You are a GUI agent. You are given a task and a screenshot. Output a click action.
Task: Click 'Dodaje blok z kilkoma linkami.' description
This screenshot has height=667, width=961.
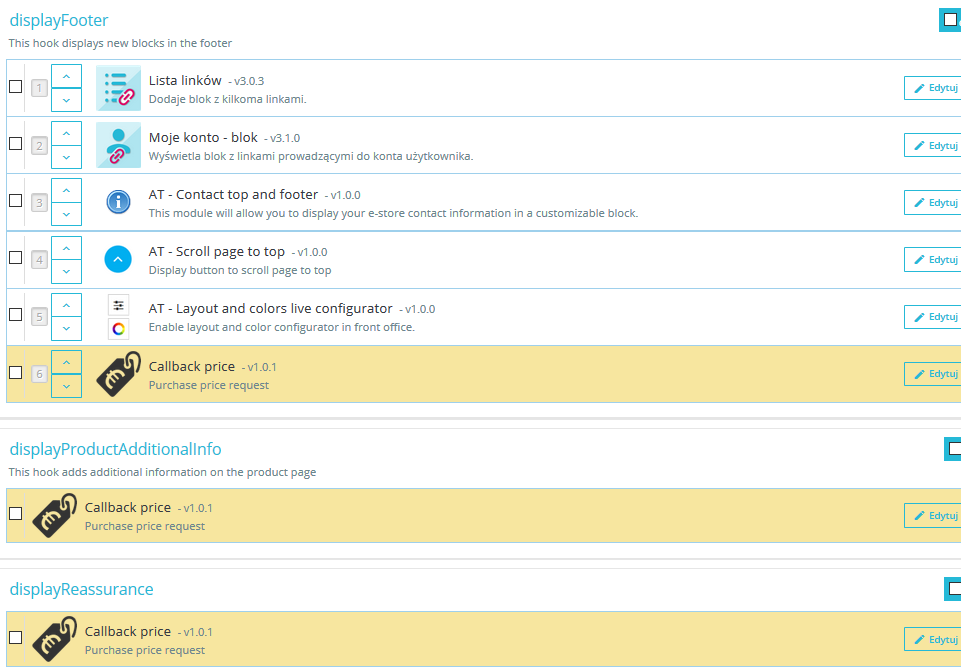pos(227,99)
